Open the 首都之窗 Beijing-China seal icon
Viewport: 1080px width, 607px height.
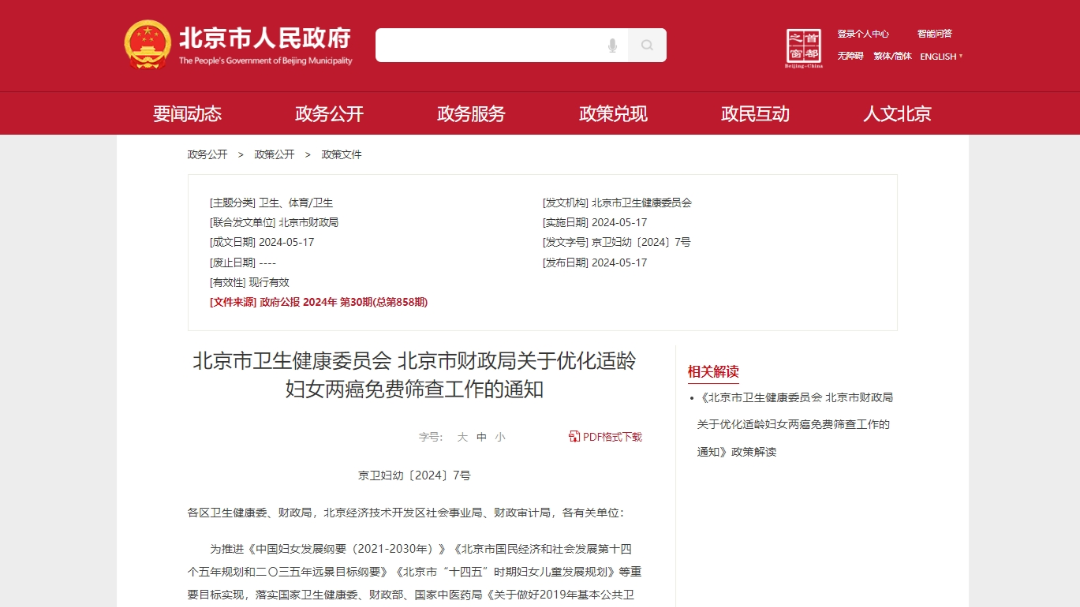click(804, 48)
